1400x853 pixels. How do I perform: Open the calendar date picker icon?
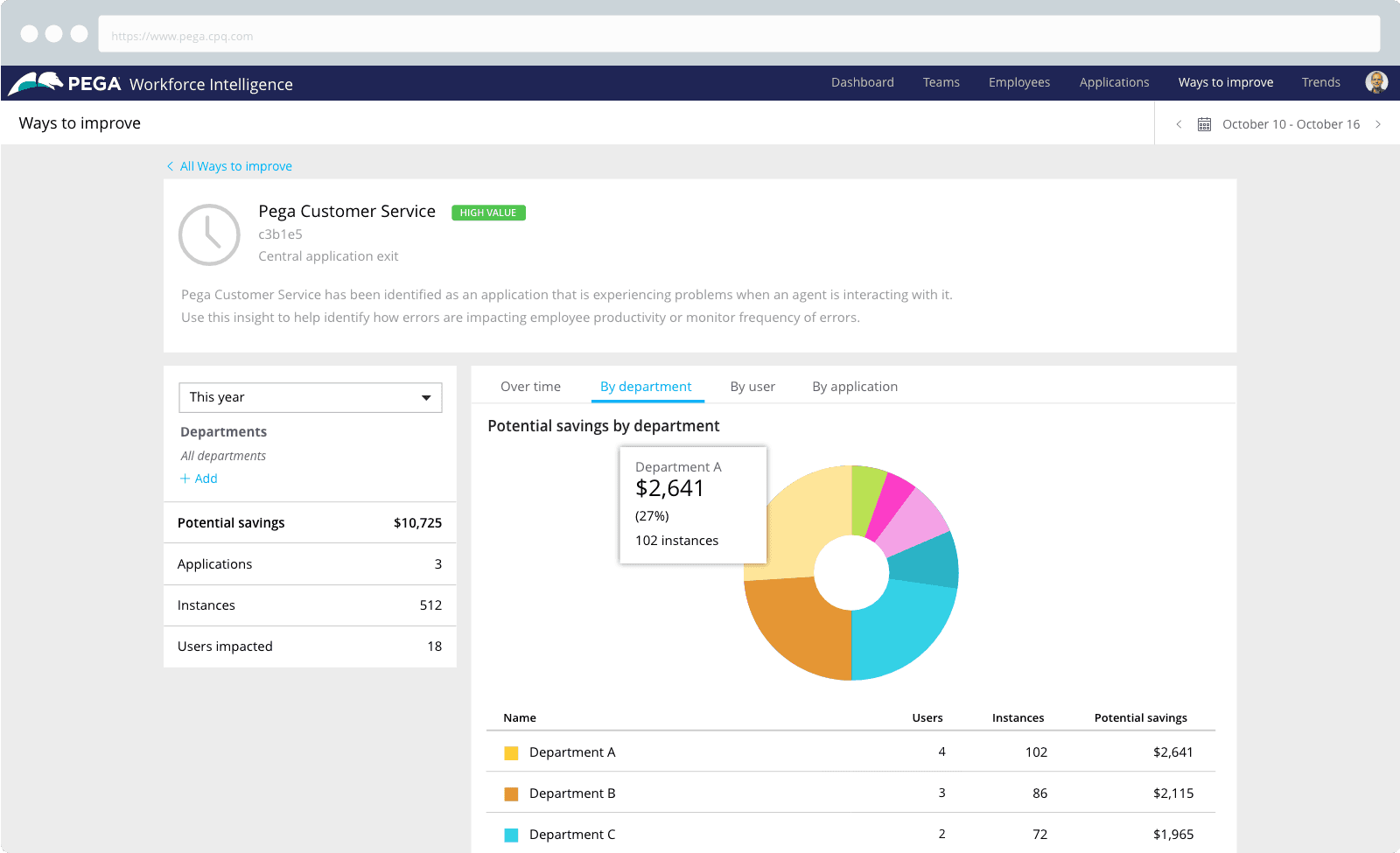point(1204,124)
